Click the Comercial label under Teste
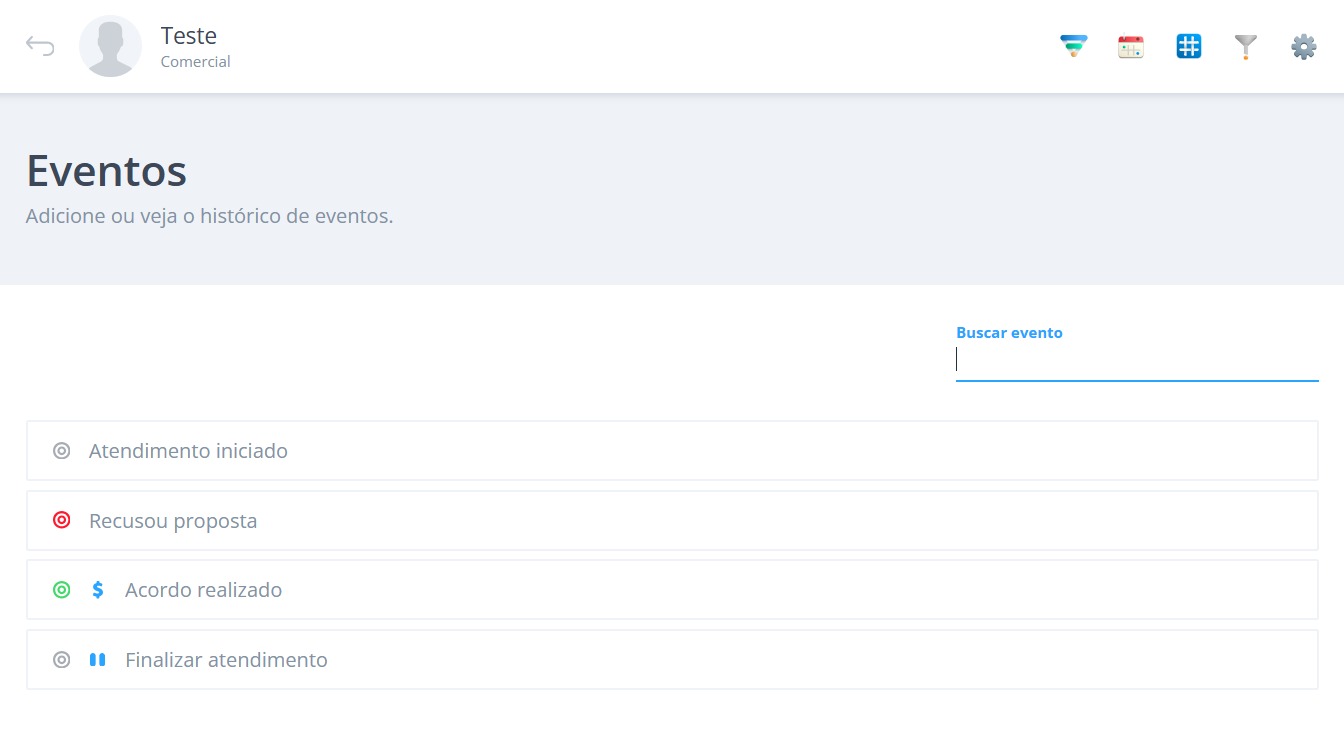The height and width of the screenshot is (732, 1344). pos(196,62)
